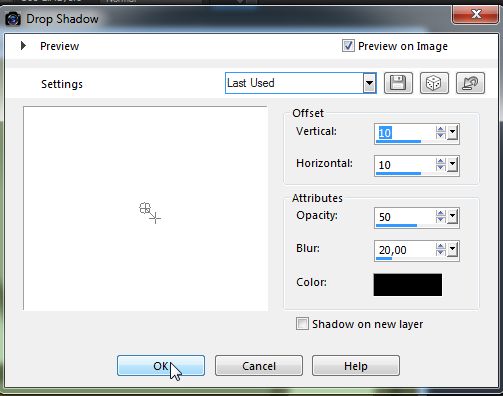Click the Reset to Default icon
Screen dimensions: 503x396
(x=470, y=83)
